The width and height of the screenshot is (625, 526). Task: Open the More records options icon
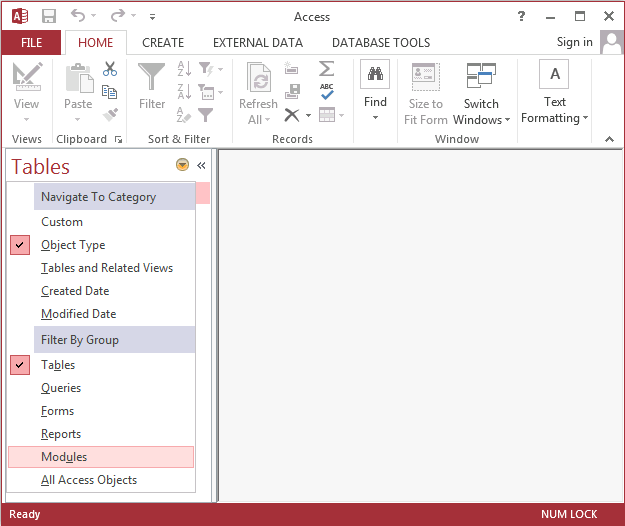[x=331, y=115]
